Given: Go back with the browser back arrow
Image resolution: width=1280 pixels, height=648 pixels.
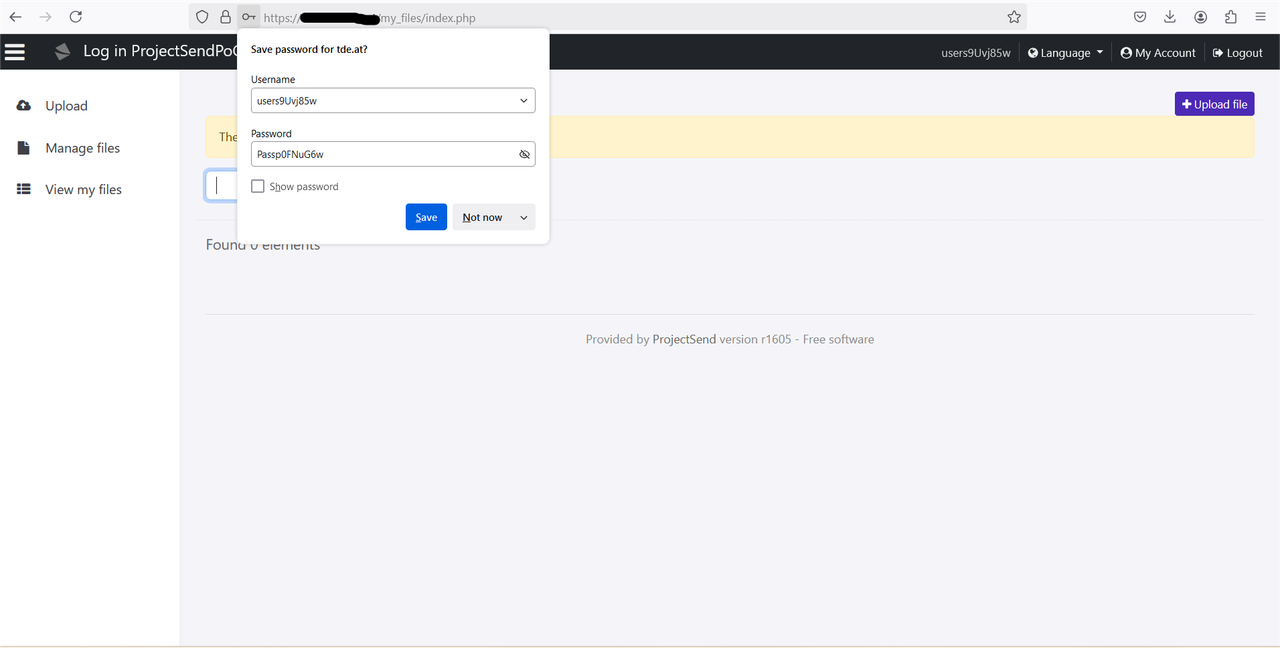Looking at the screenshot, I should tap(15, 17).
